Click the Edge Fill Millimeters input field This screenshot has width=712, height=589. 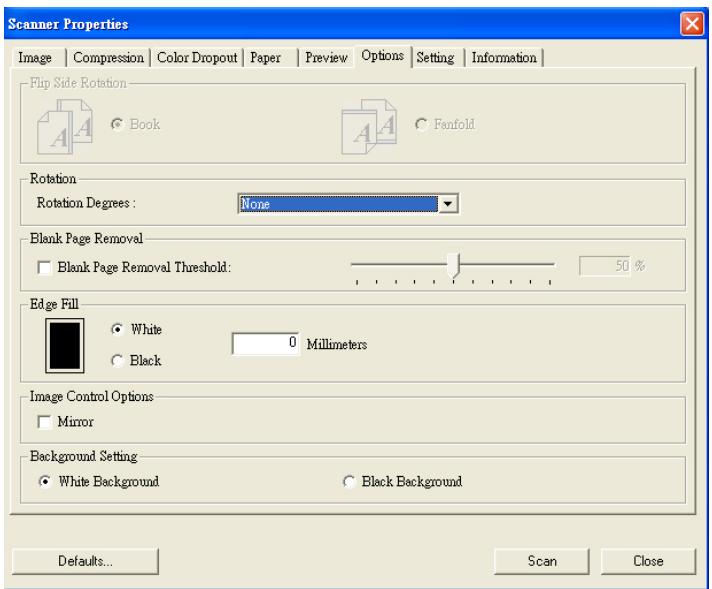(268, 344)
